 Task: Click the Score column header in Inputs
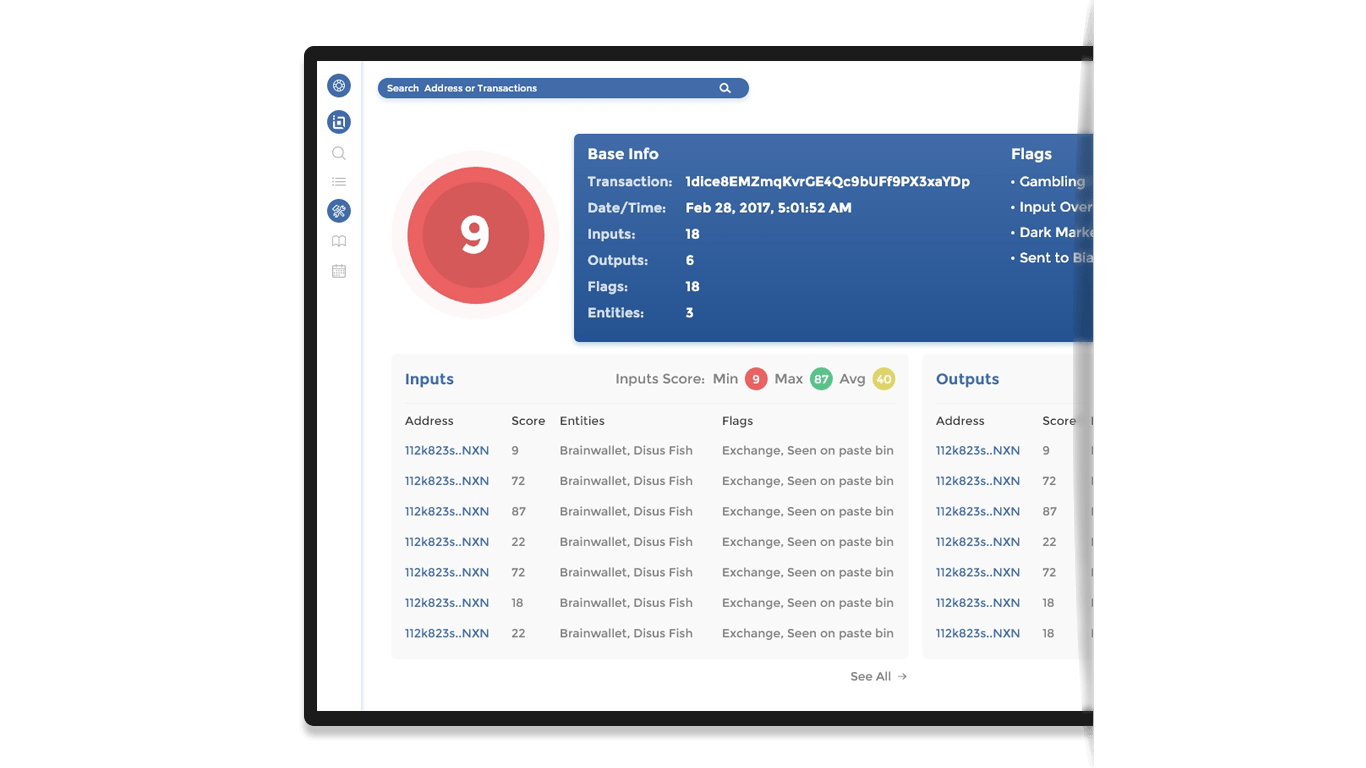pyautogui.click(x=528, y=421)
